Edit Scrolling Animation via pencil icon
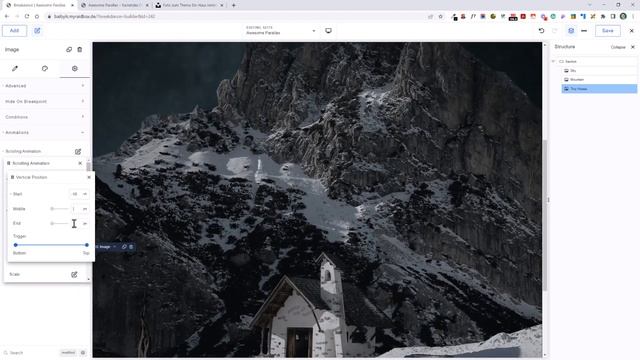Screen dimensions: 640x360 78,151
